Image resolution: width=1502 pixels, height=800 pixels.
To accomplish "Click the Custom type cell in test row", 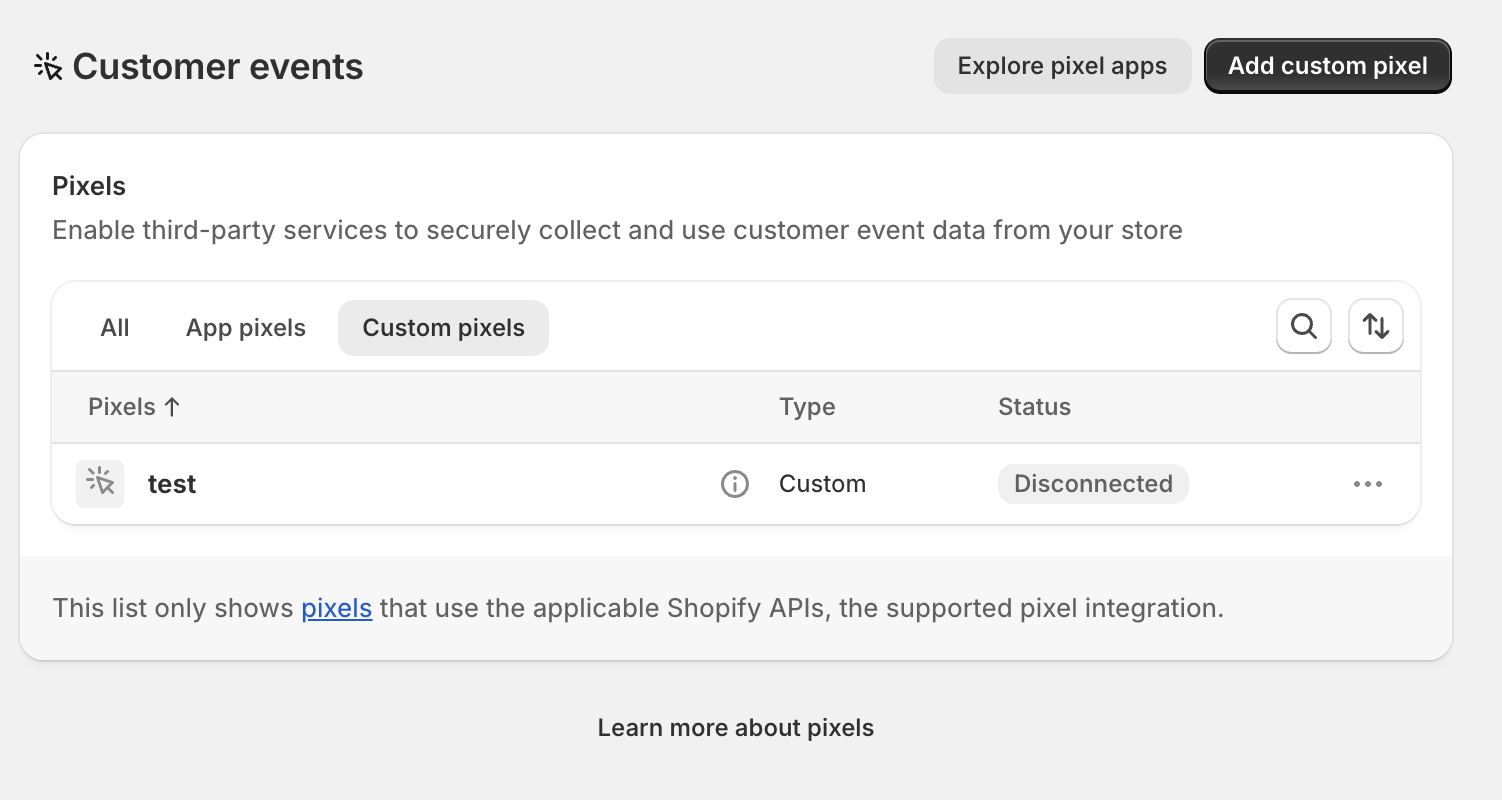I will tap(822, 484).
